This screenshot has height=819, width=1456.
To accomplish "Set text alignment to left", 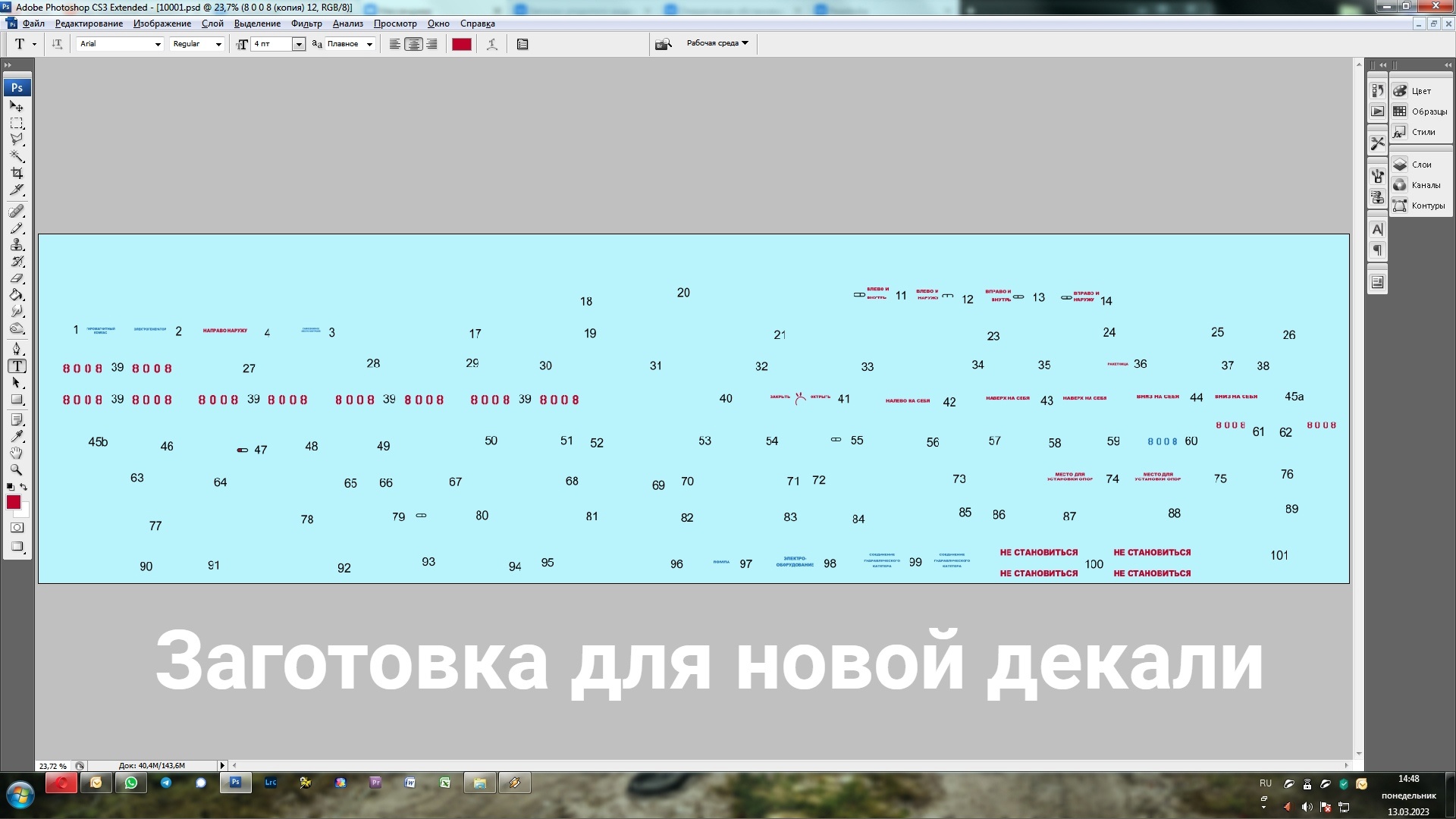I will [395, 44].
